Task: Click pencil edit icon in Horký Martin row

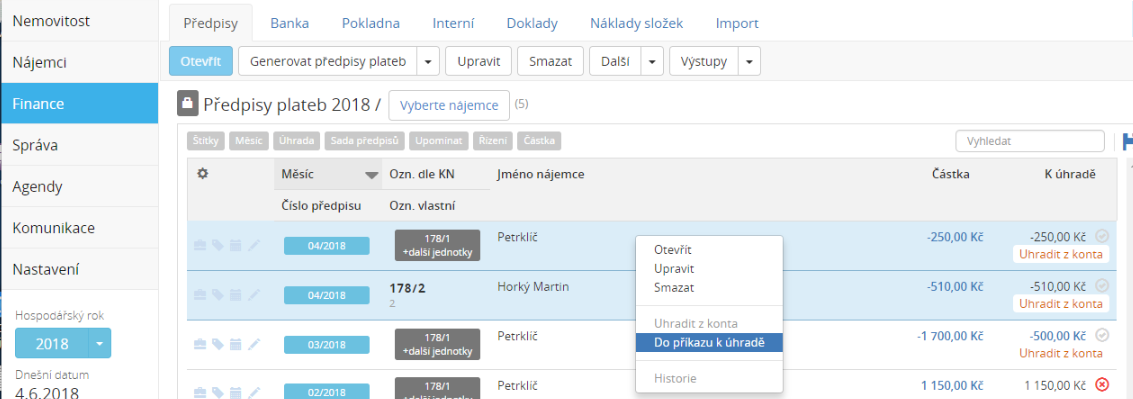Action: coord(253,295)
